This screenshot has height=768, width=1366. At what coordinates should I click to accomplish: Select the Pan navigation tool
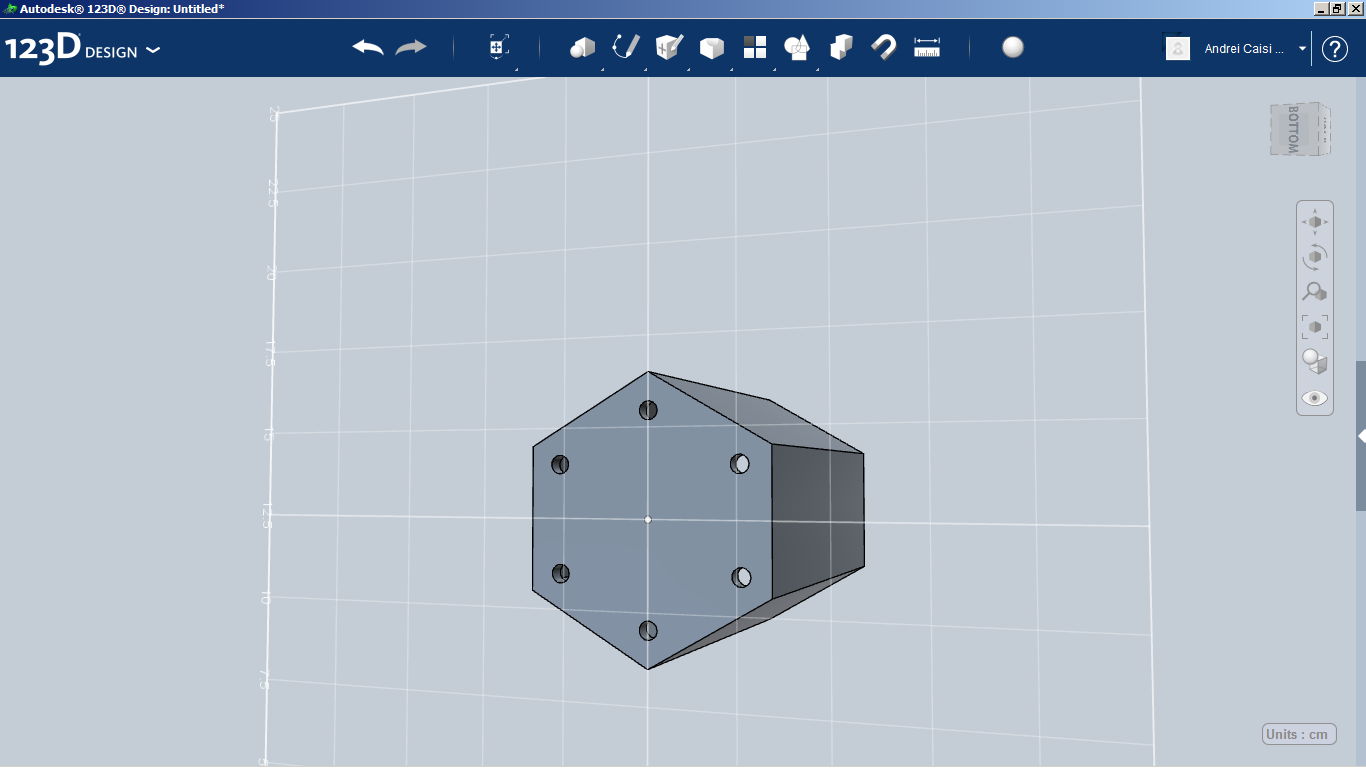pos(1315,221)
